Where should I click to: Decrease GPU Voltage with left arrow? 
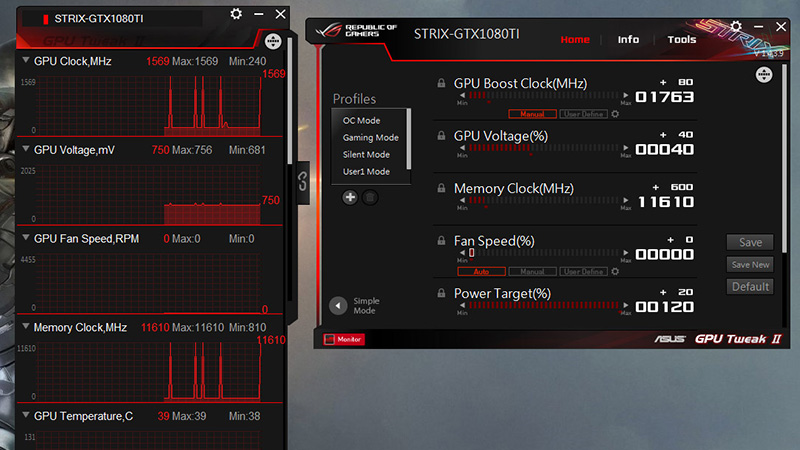click(462, 148)
